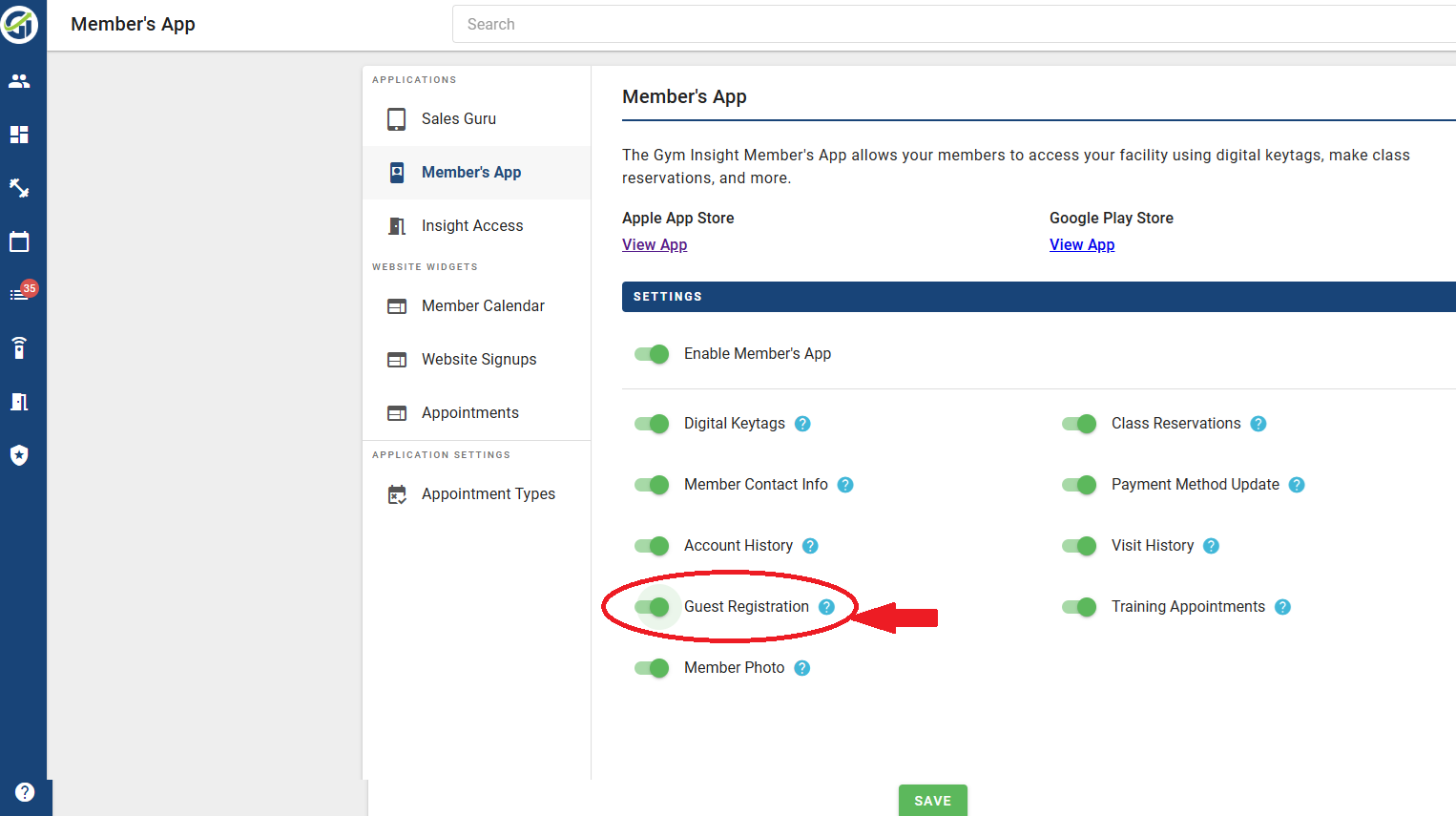Toggle Member Photo switch
The width and height of the screenshot is (1456, 816).
[x=652, y=668]
